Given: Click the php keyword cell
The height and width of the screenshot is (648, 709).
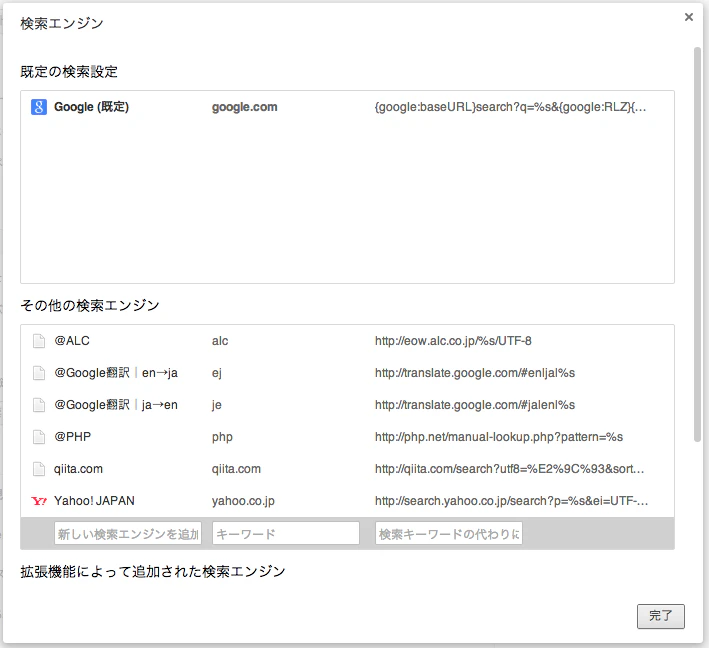Looking at the screenshot, I should pyautogui.click(x=222, y=438).
